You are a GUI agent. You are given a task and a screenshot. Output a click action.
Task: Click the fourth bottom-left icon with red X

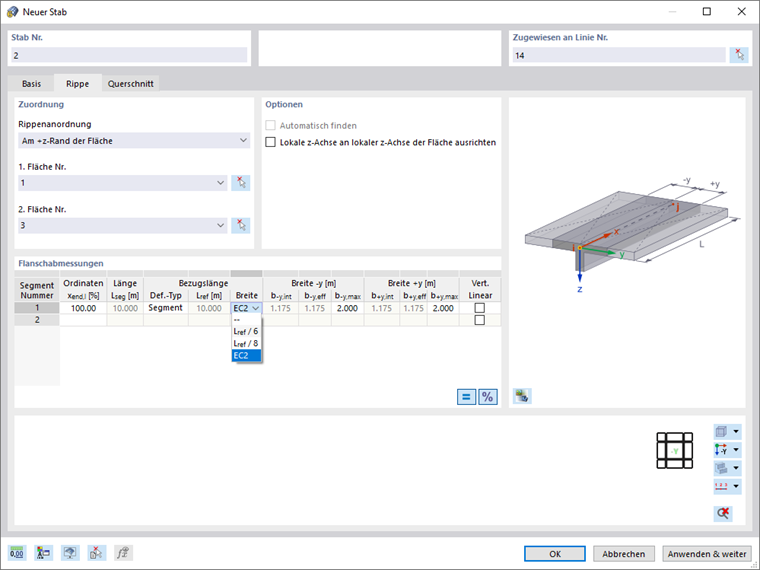coord(96,553)
